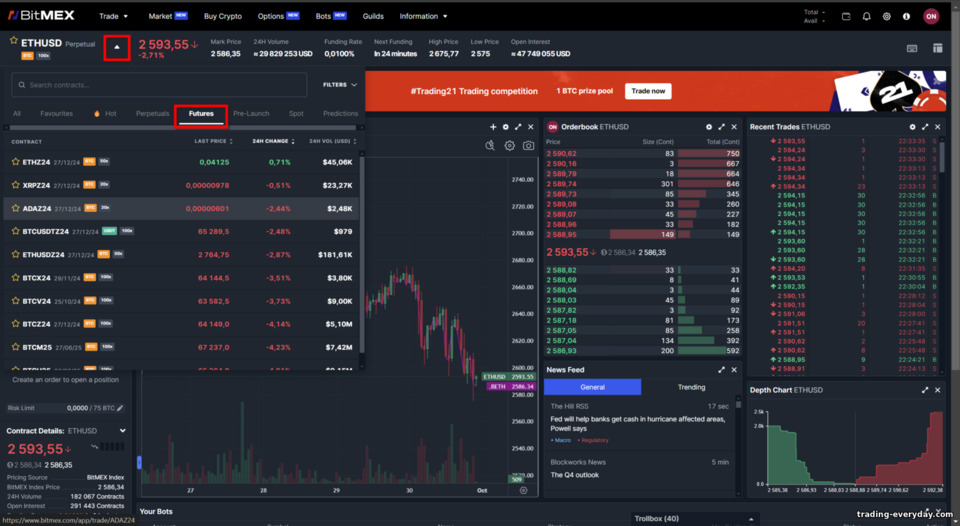
Task: Toggle favourite star for ETHZ24
Action: pos(15,162)
